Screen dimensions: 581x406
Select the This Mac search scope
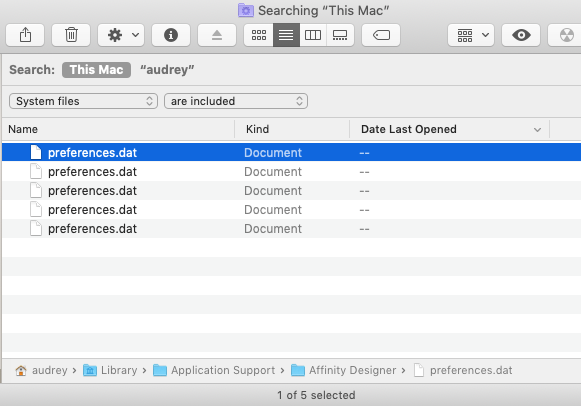point(96,70)
